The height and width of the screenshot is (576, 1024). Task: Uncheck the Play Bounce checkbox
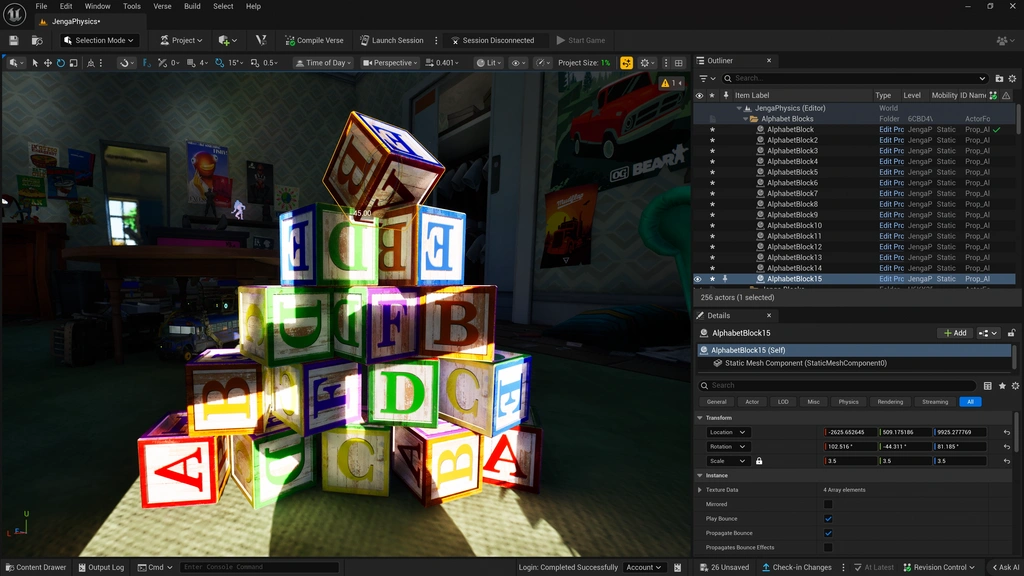coord(828,519)
